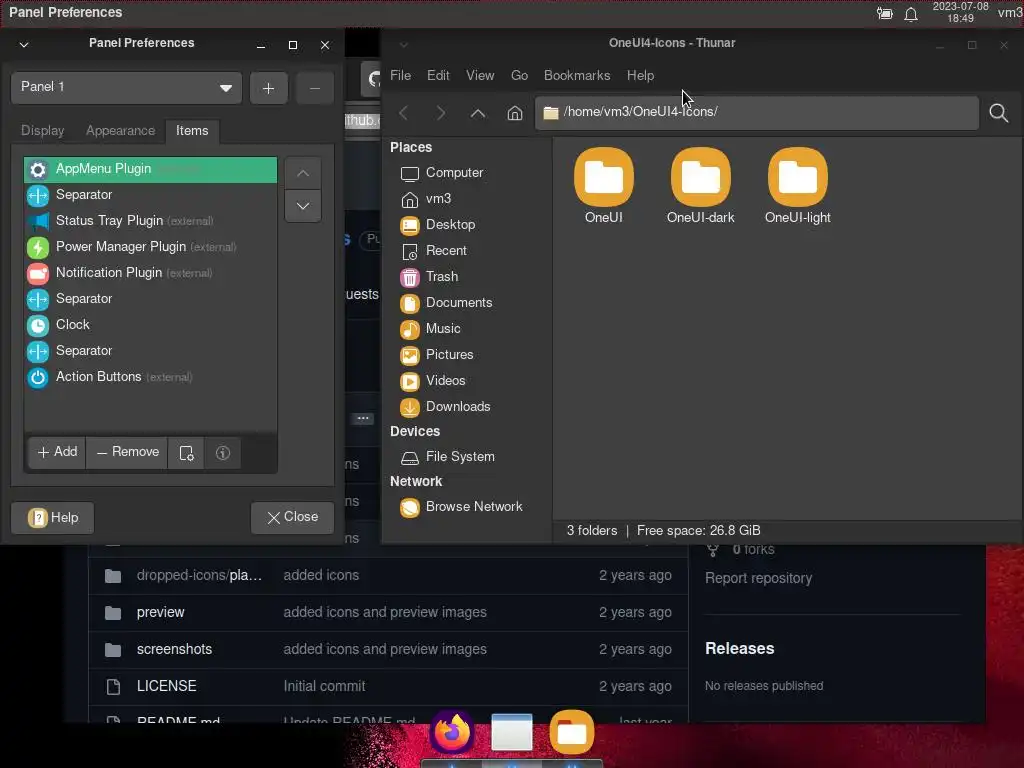Select Action Buttons item
Image resolution: width=1024 pixels, height=768 pixels.
click(150, 377)
